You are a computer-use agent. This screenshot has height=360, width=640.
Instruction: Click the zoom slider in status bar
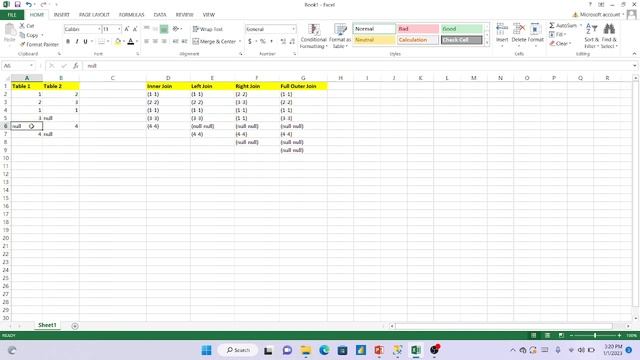click(595, 335)
